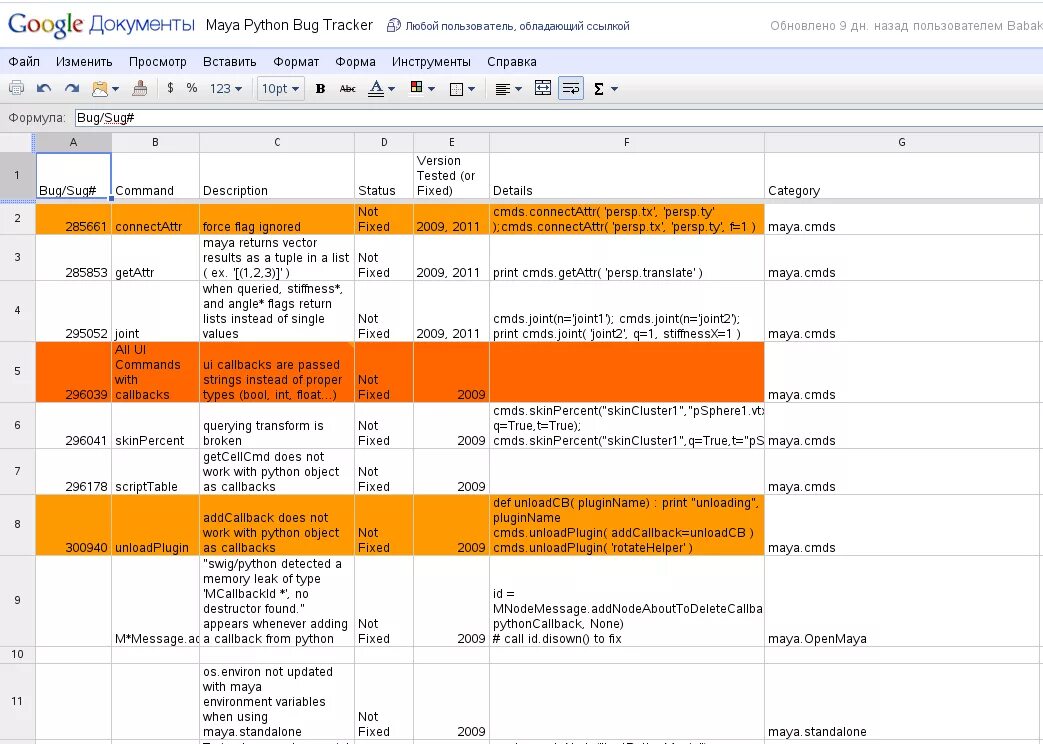Open the Просмотр menu

pyautogui.click(x=158, y=62)
